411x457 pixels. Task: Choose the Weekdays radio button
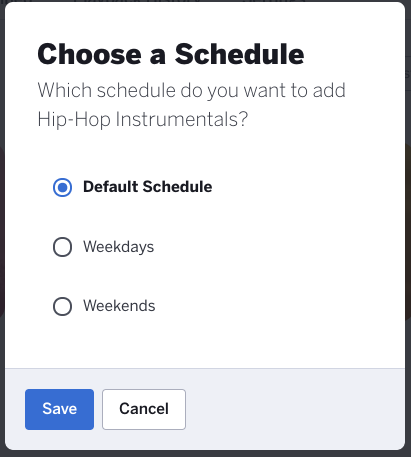coord(62,247)
